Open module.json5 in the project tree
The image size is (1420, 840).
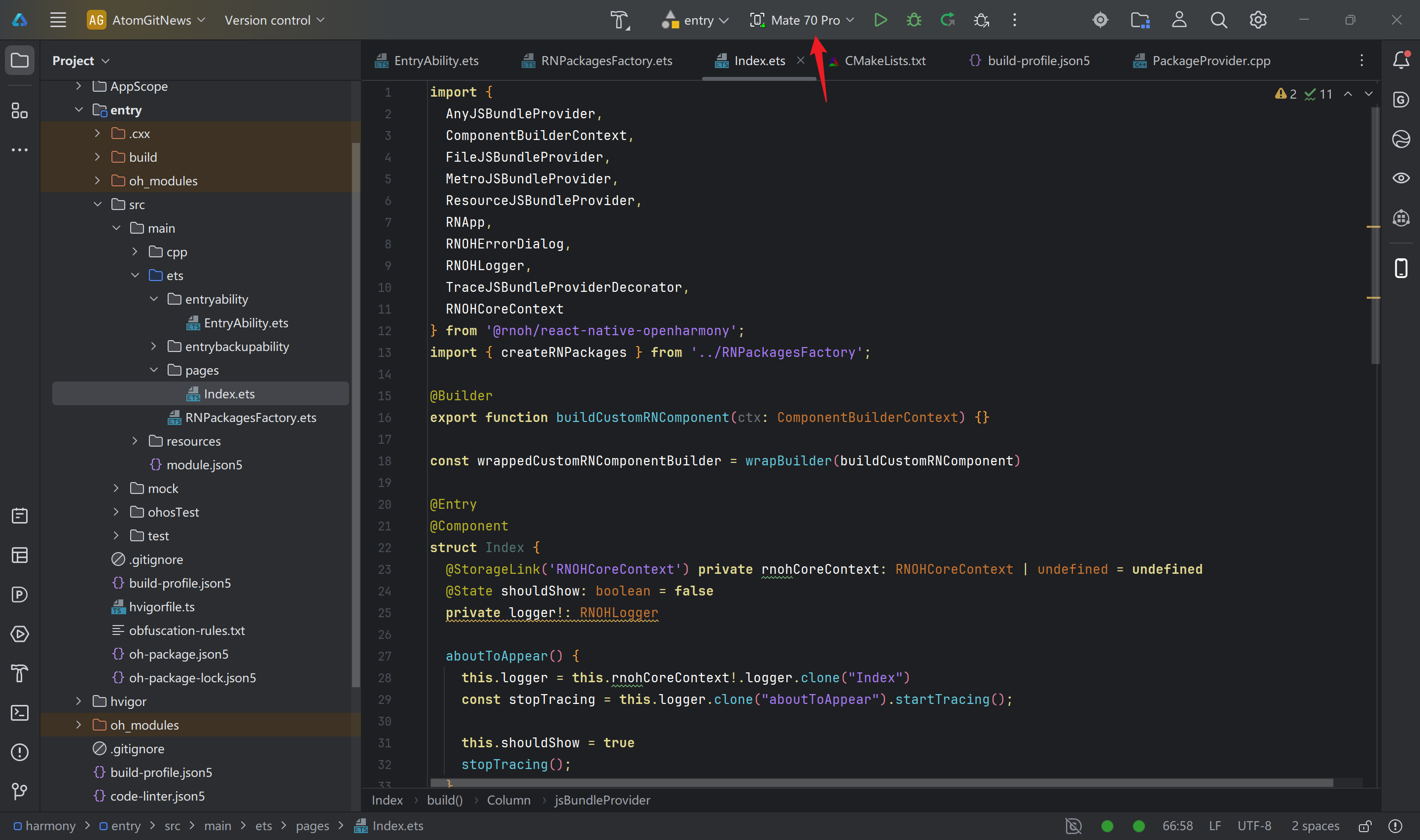[x=204, y=465]
